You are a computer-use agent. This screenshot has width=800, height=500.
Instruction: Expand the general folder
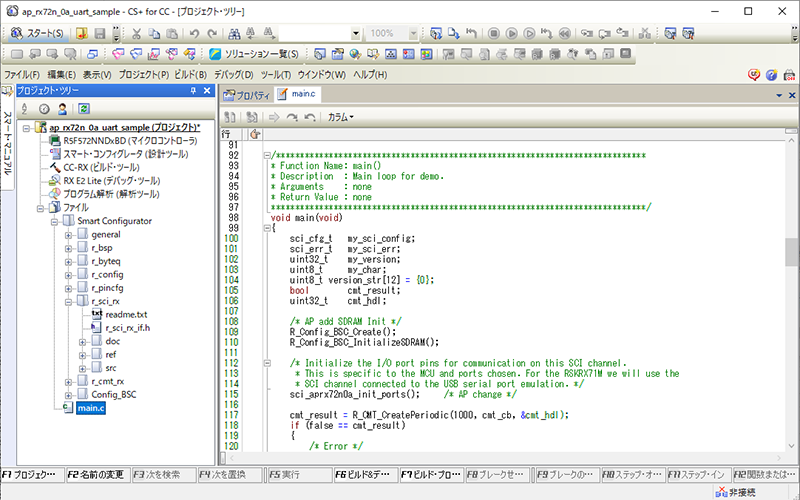tap(68, 235)
